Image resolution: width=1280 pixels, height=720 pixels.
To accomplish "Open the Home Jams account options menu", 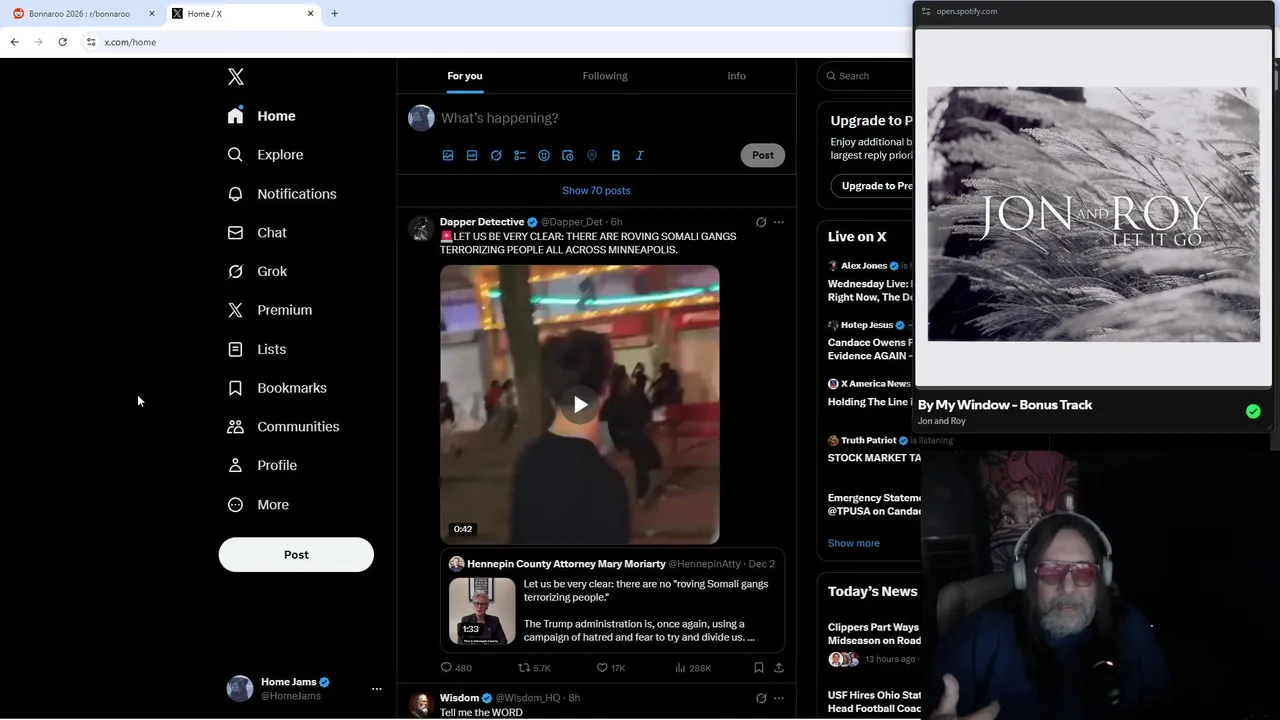I will click(x=377, y=689).
